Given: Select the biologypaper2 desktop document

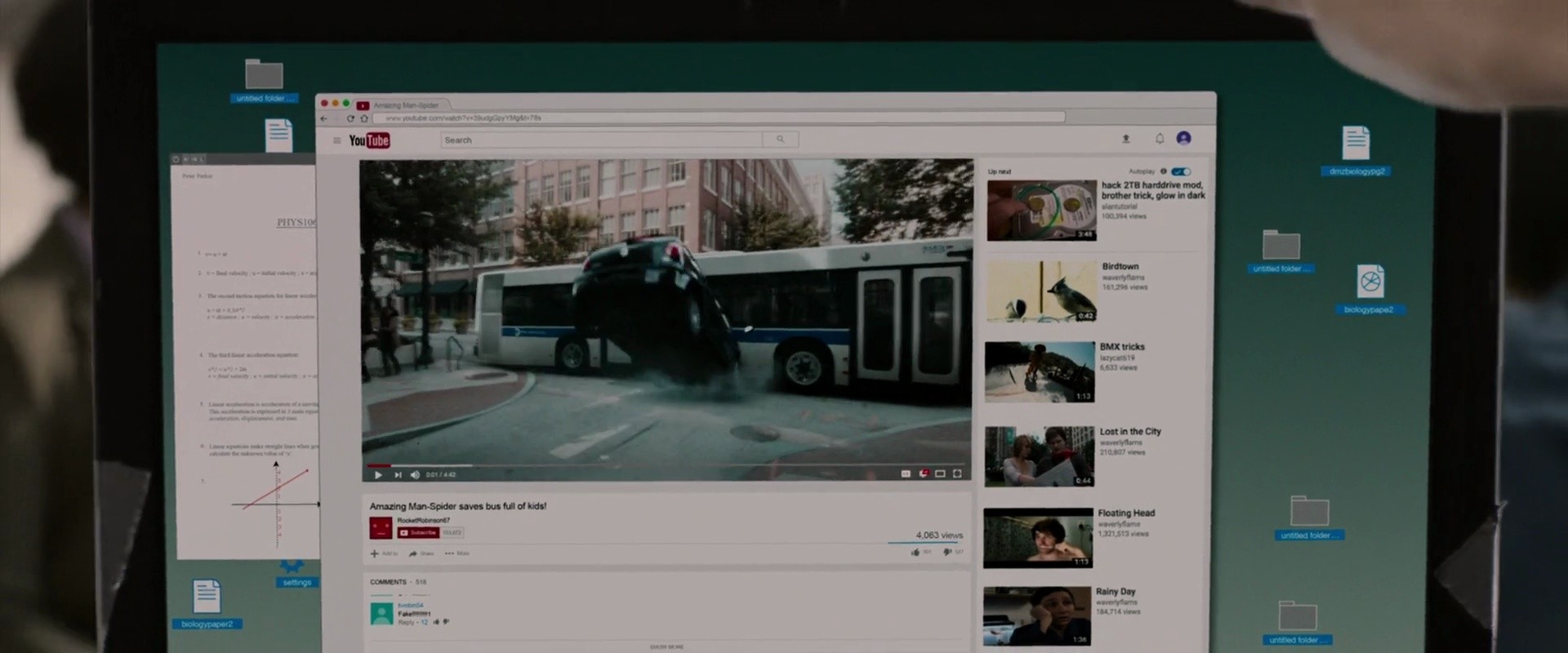Looking at the screenshot, I should [207, 604].
